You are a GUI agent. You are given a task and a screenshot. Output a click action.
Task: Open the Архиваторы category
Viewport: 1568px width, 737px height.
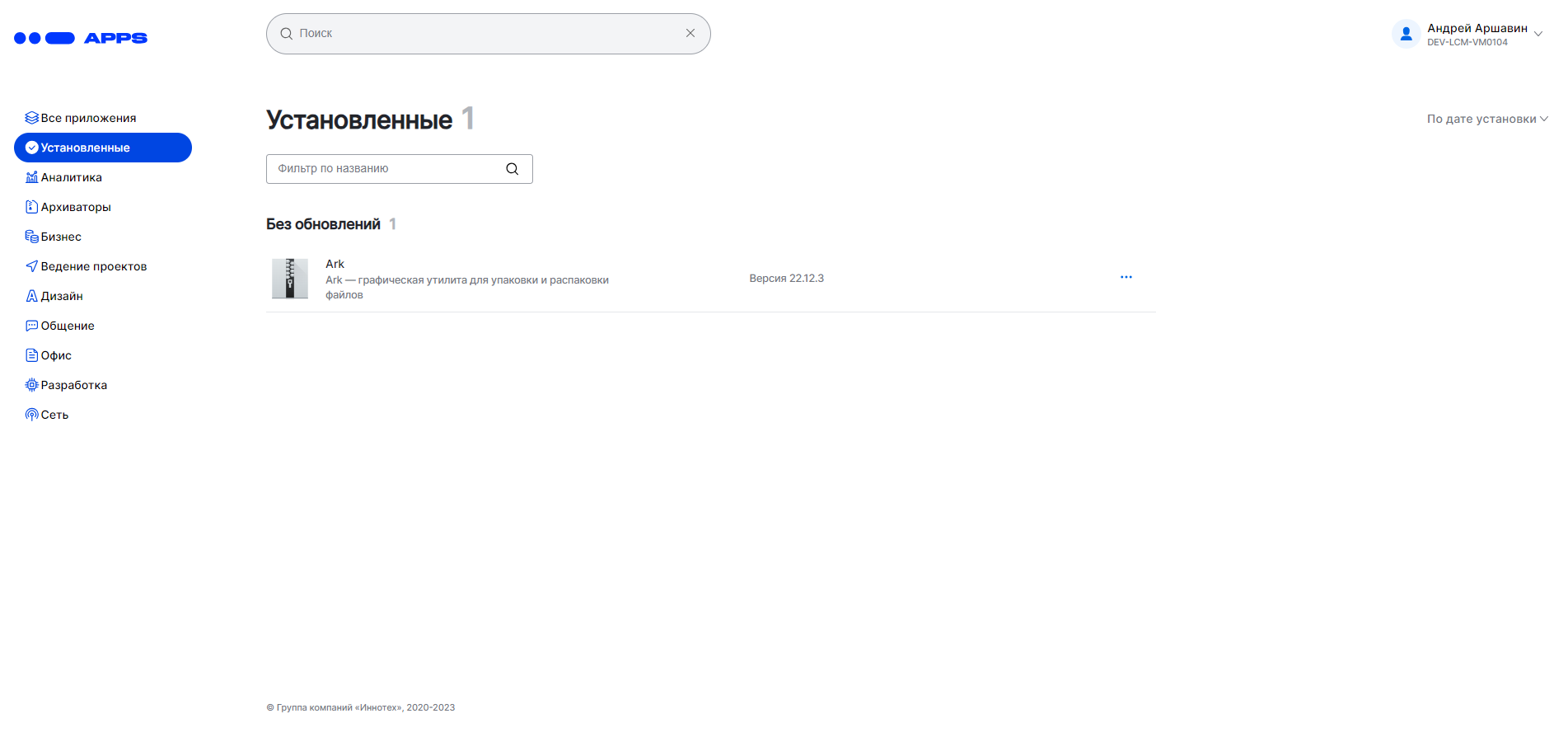click(76, 207)
